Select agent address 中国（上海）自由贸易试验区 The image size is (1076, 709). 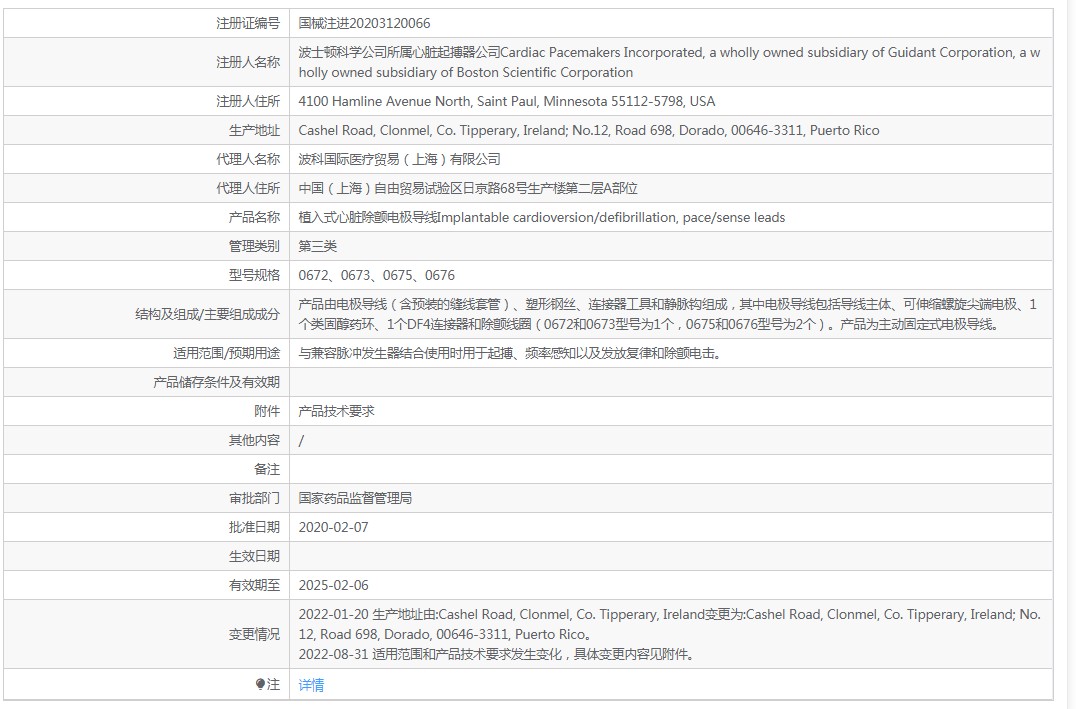pyautogui.click(x=468, y=188)
